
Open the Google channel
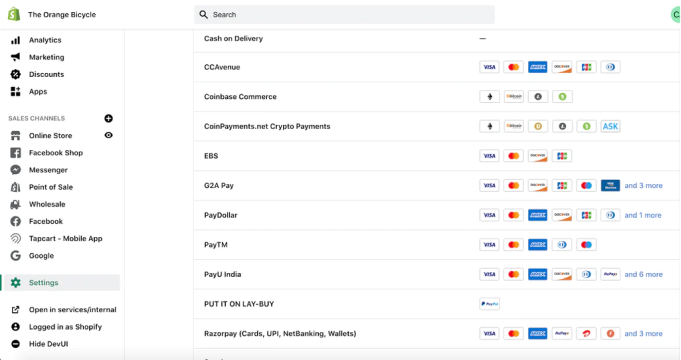[x=41, y=256]
